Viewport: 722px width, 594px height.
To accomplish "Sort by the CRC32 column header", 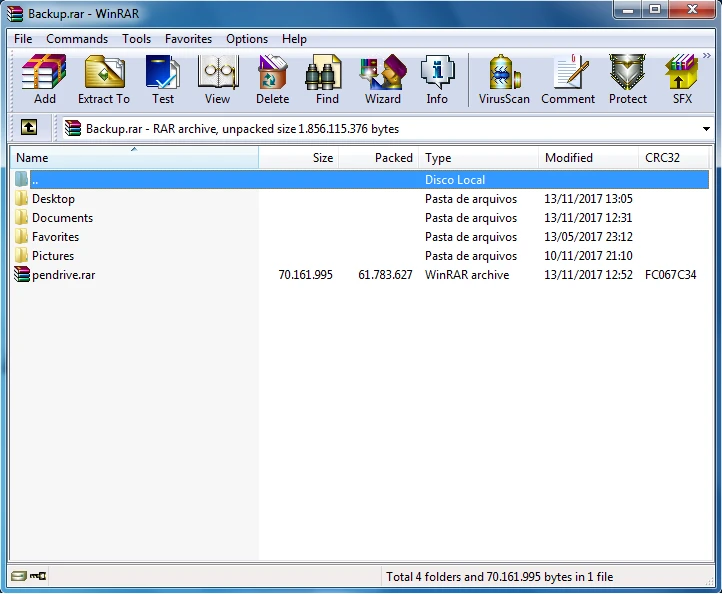I will [x=674, y=157].
